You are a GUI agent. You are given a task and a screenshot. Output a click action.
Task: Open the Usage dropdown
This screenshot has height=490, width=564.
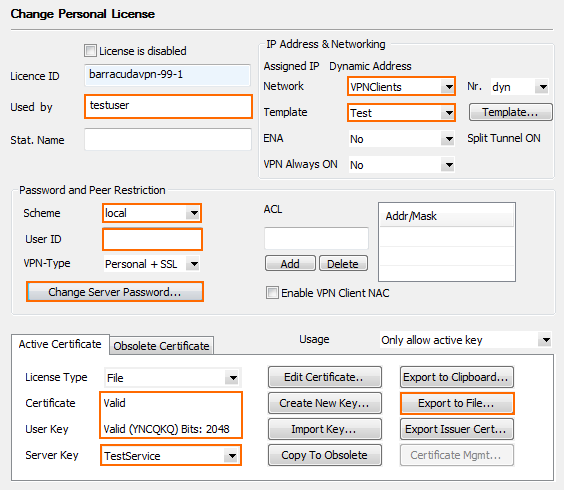coord(465,340)
